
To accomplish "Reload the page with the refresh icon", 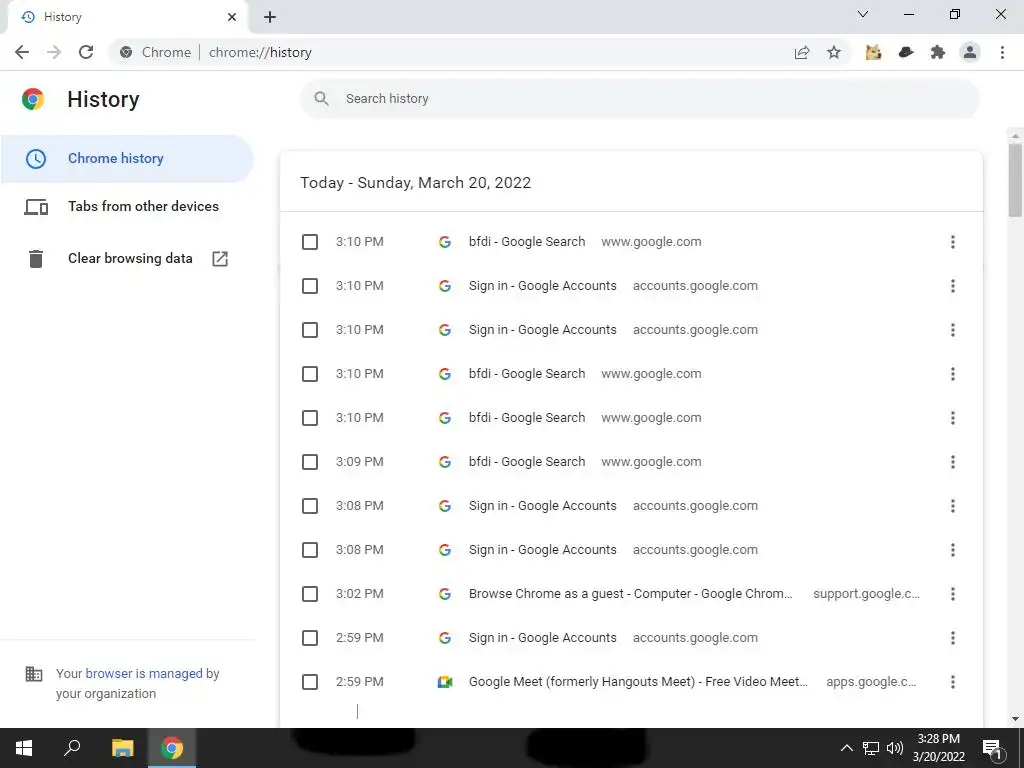I will coord(86,52).
